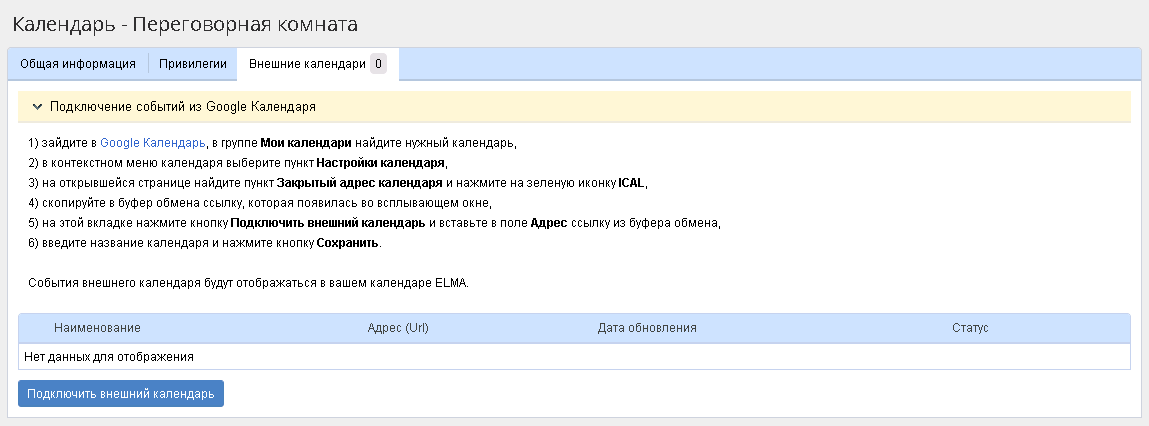The height and width of the screenshot is (426, 1149).
Task: Click the 'Статус' column header
Action: coord(969,328)
